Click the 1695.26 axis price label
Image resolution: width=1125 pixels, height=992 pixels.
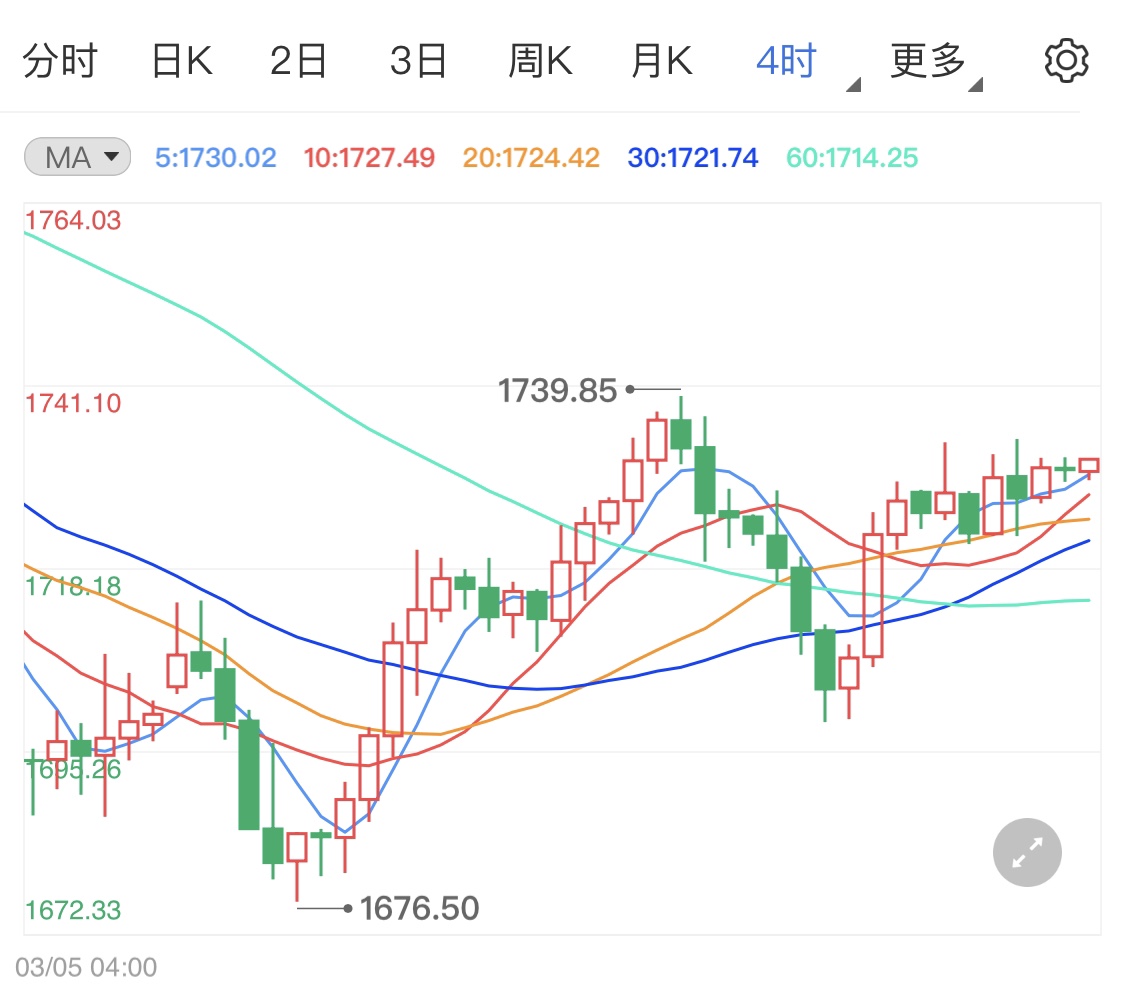tap(73, 770)
